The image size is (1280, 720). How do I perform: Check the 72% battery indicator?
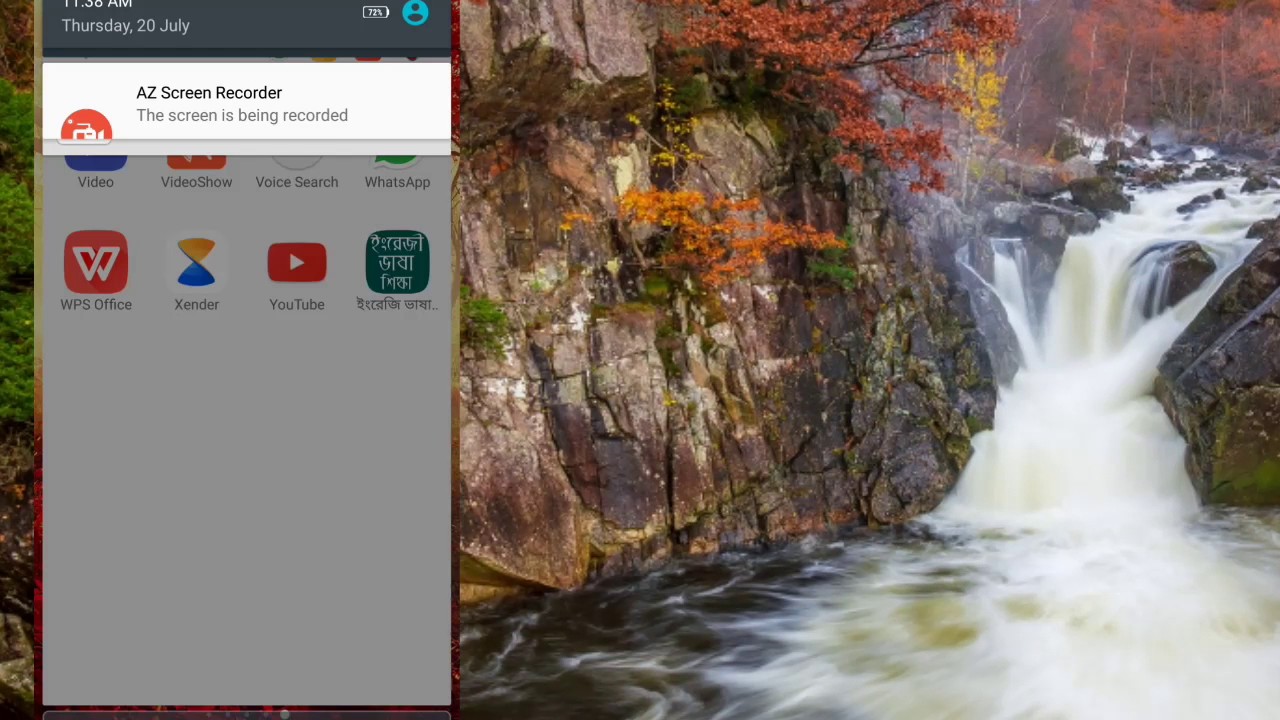pyautogui.click(x=376, y=12)
